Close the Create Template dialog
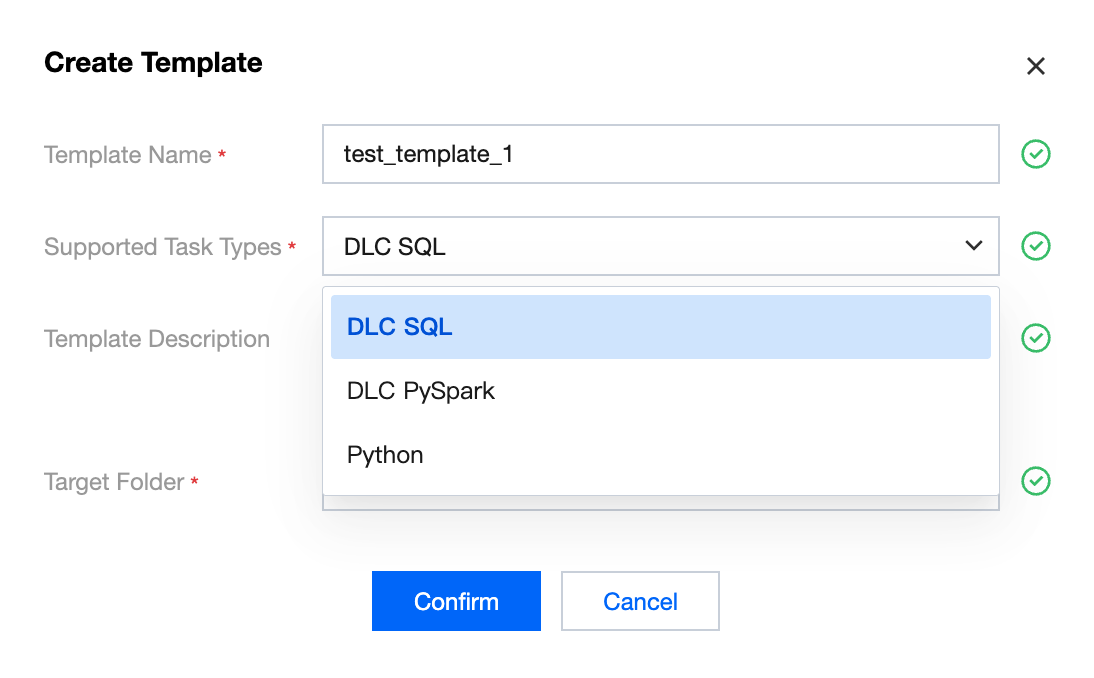 pos(1036,66)
